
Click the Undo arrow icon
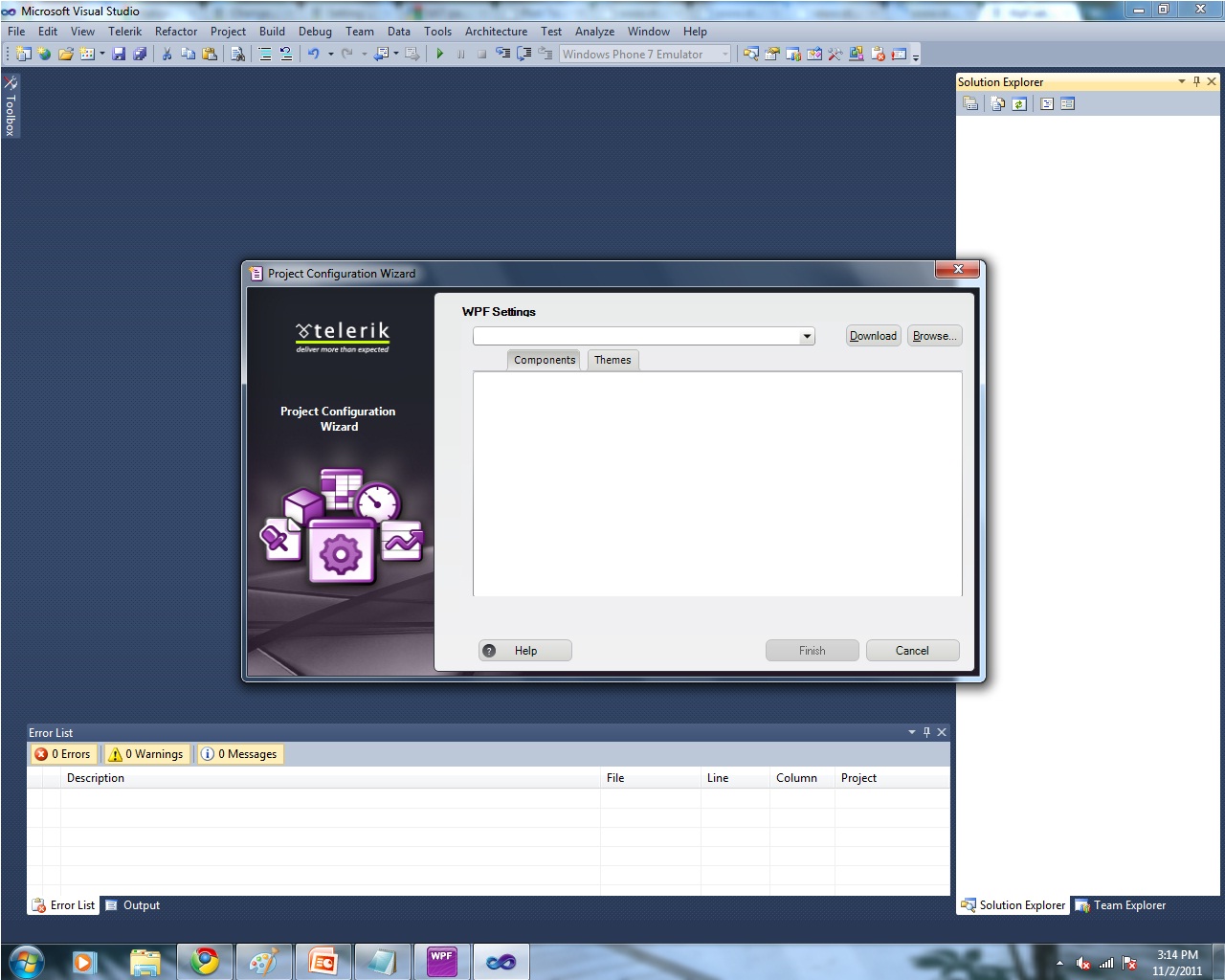click(314, 55)
